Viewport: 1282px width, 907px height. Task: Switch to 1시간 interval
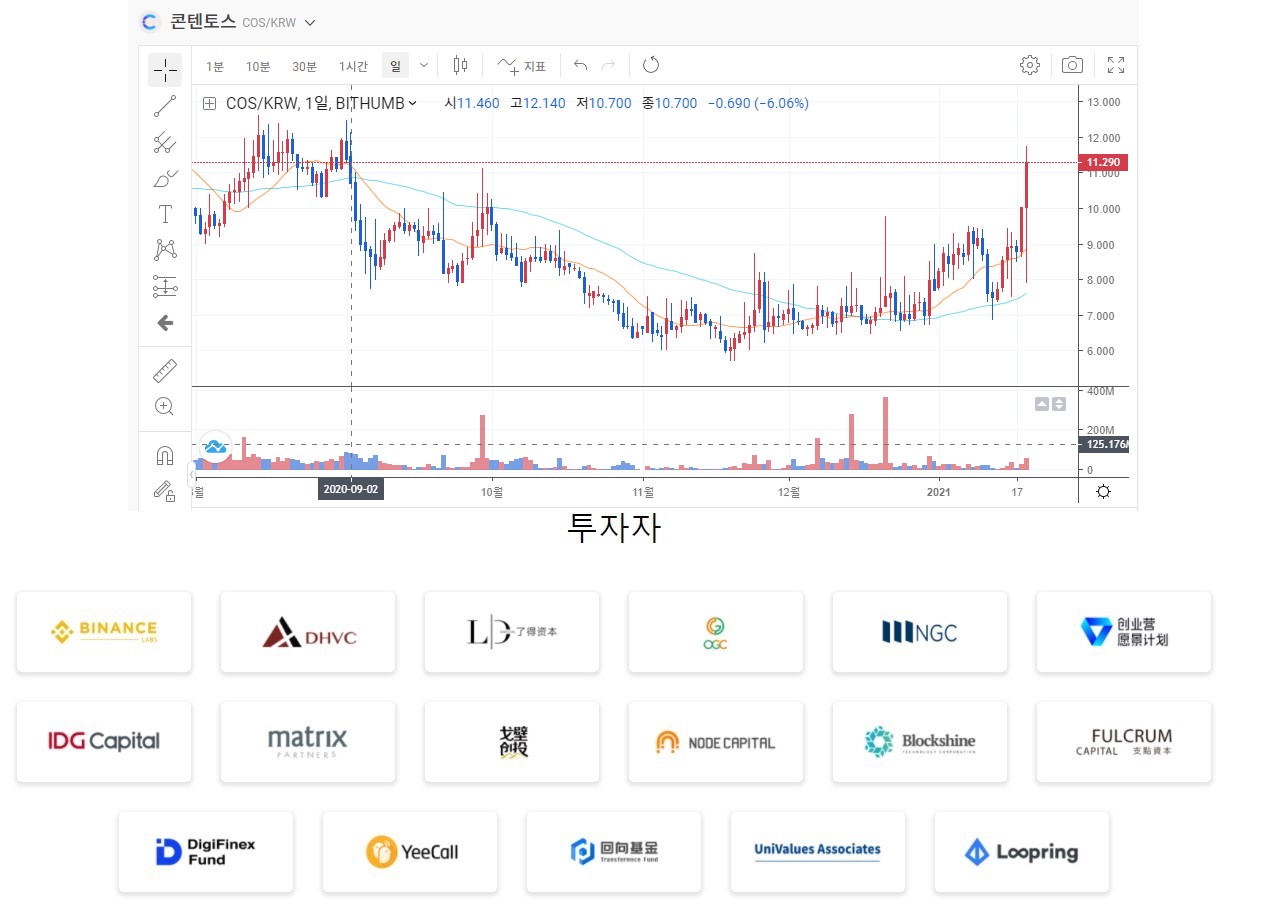353,67
